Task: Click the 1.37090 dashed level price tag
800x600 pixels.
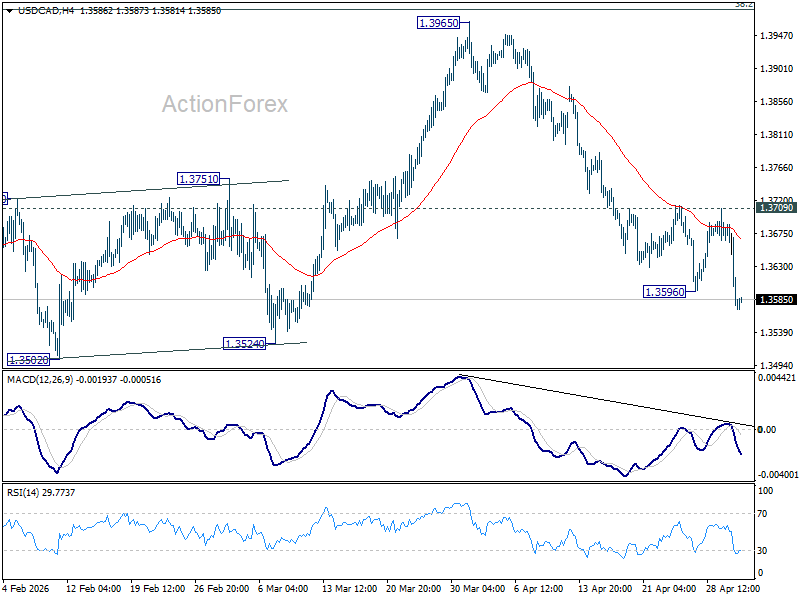Action: pos(777,208)
